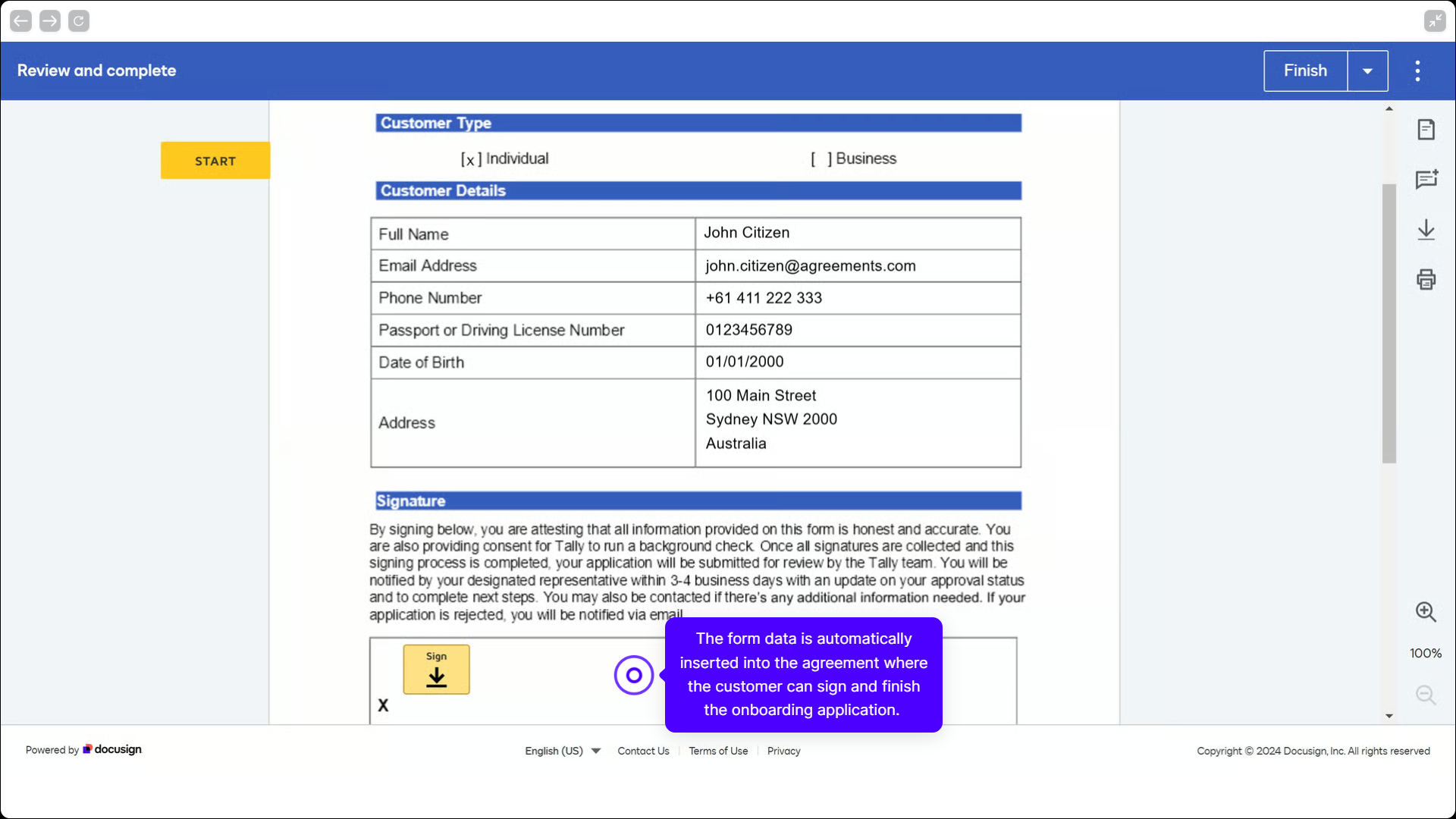Click the Finish button
This screenshot has width=1456, height=819.
pyautogui.click(x=1305, y=71)
